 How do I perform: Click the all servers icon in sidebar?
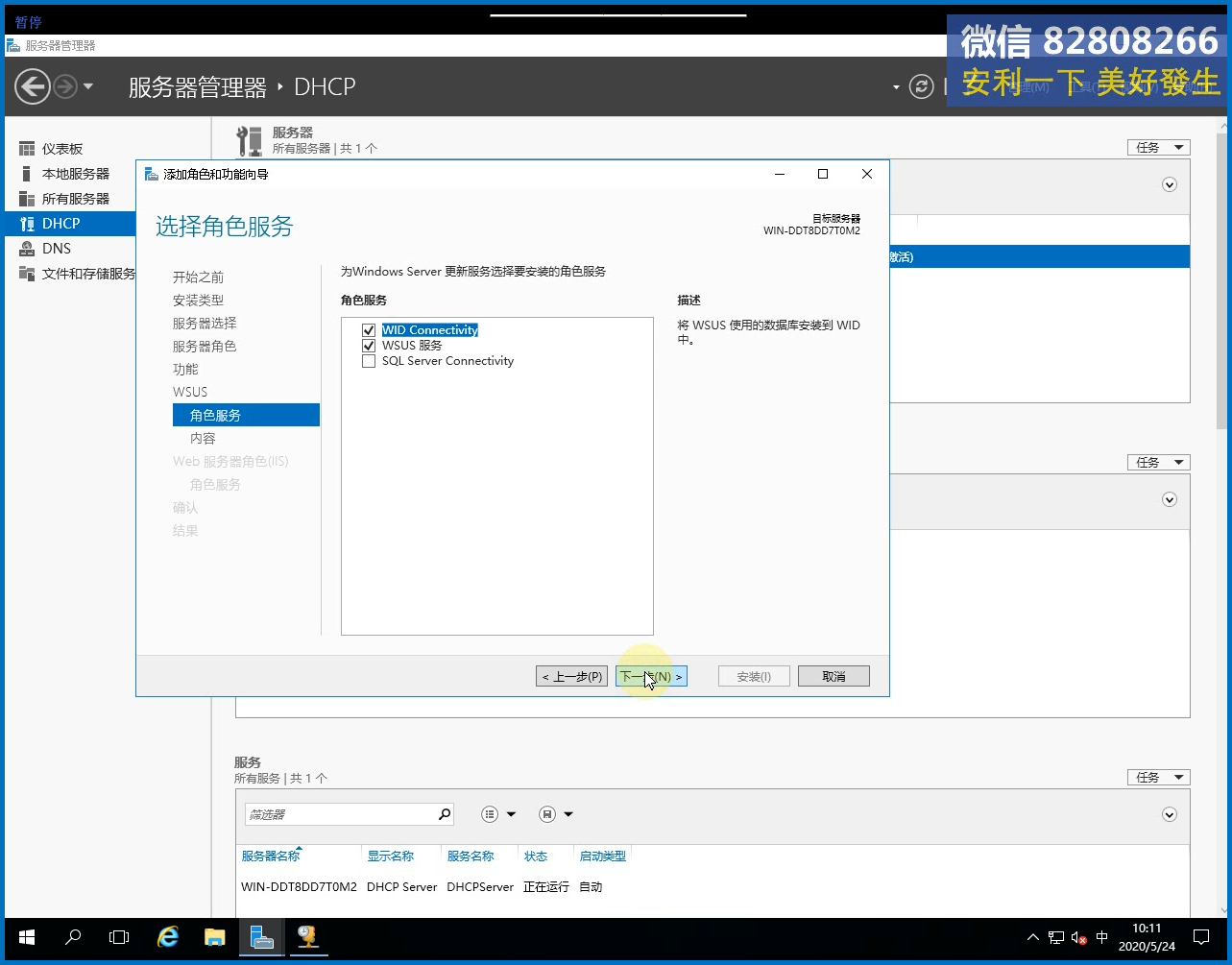(x=27, y=199)
